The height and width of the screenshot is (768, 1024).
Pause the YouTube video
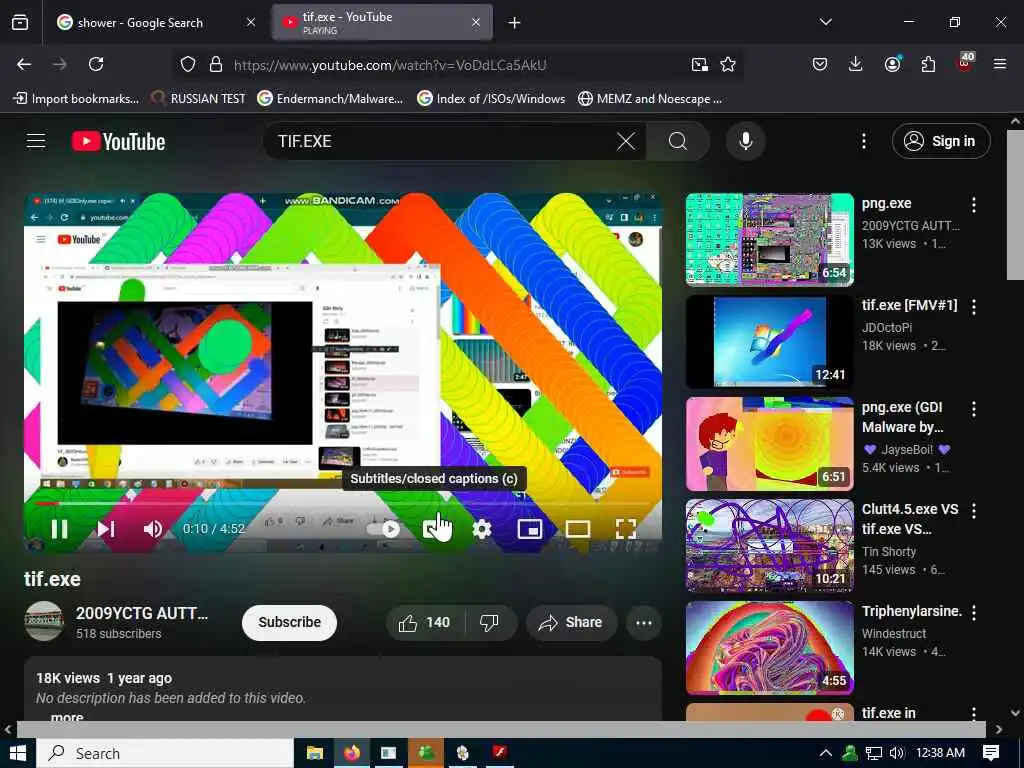point(59,529)
